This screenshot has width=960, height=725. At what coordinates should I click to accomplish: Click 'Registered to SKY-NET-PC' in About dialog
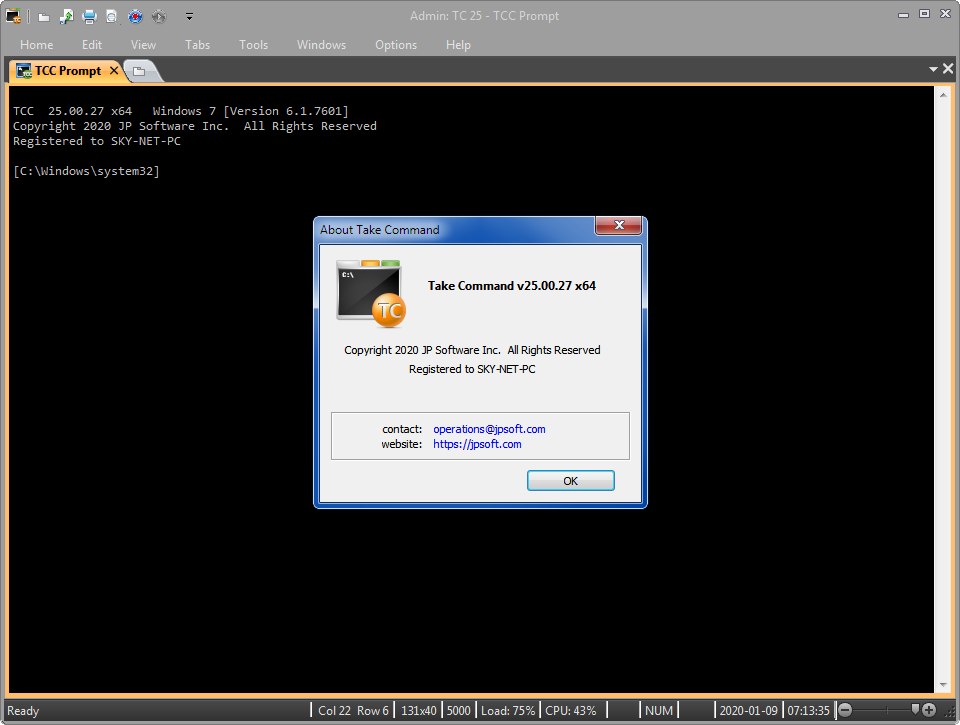[x=472, y=369]
